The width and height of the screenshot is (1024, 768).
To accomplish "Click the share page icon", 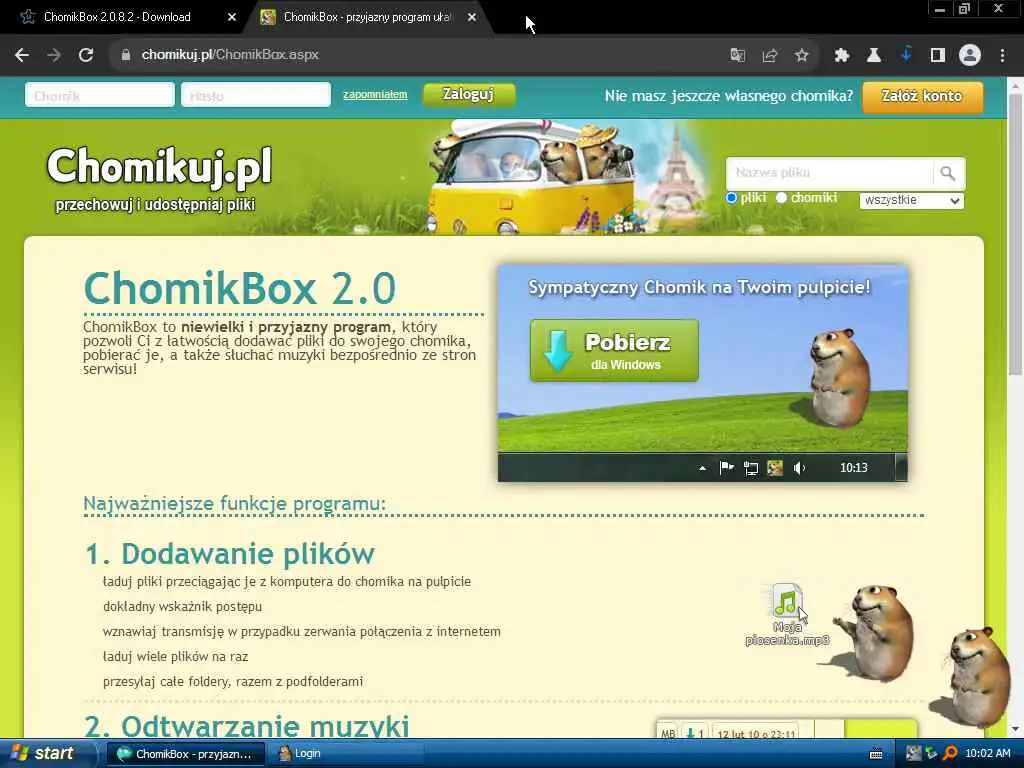I will (x=769, y=56).
